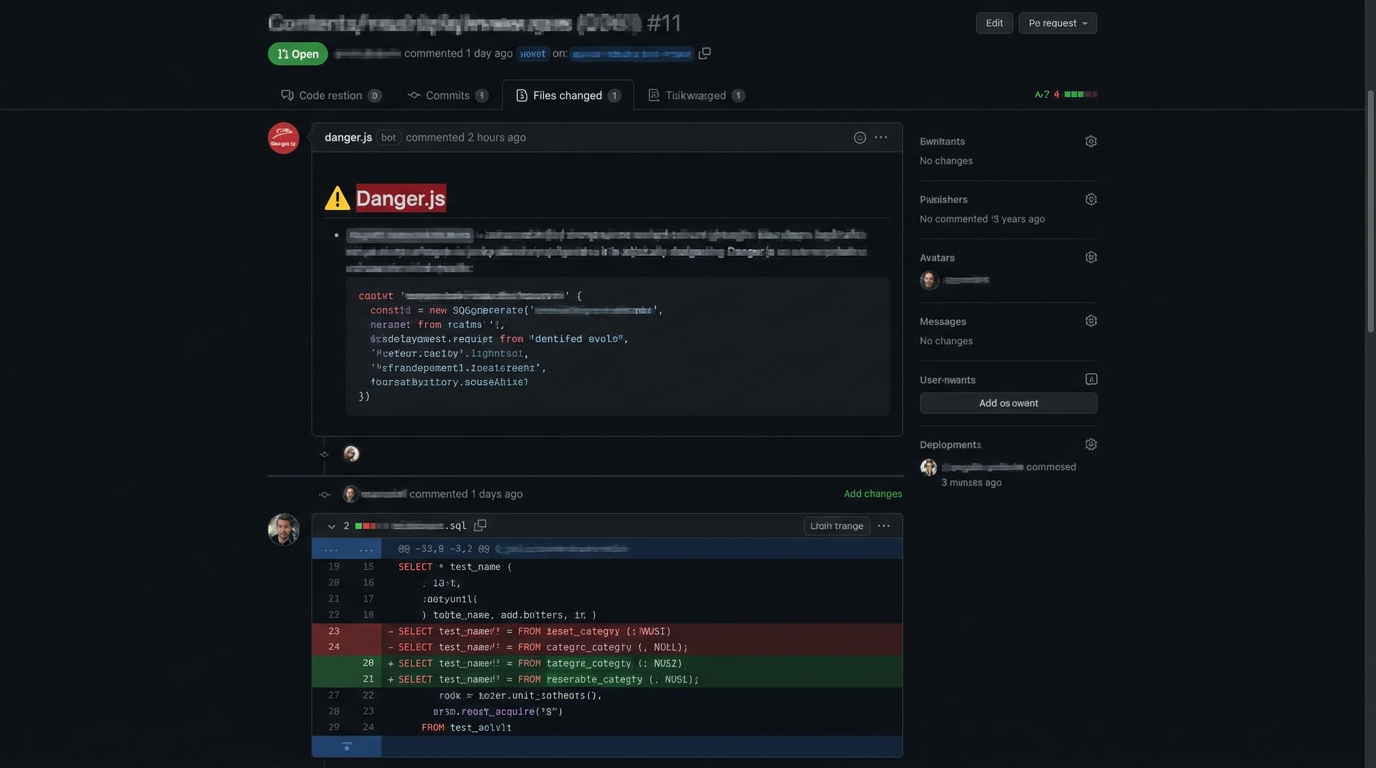Collapse the .sql file diff

coord(331,526)
